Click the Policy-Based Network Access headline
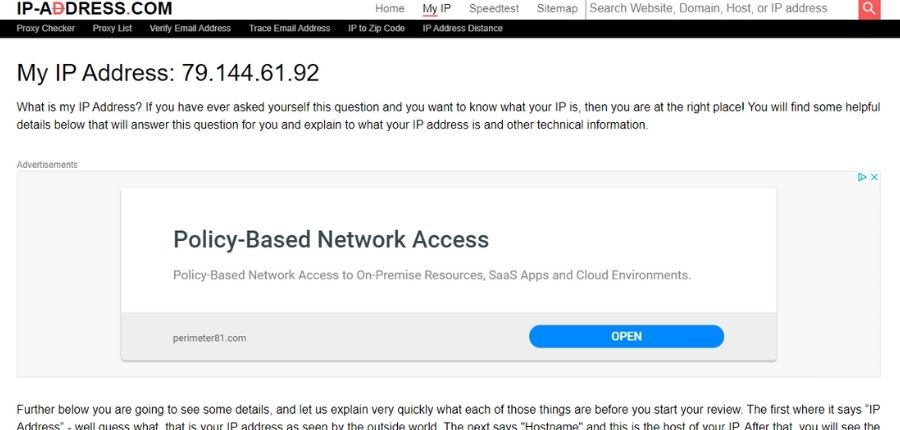The height and width of the screenshot is (430, 900). point(331,239)
